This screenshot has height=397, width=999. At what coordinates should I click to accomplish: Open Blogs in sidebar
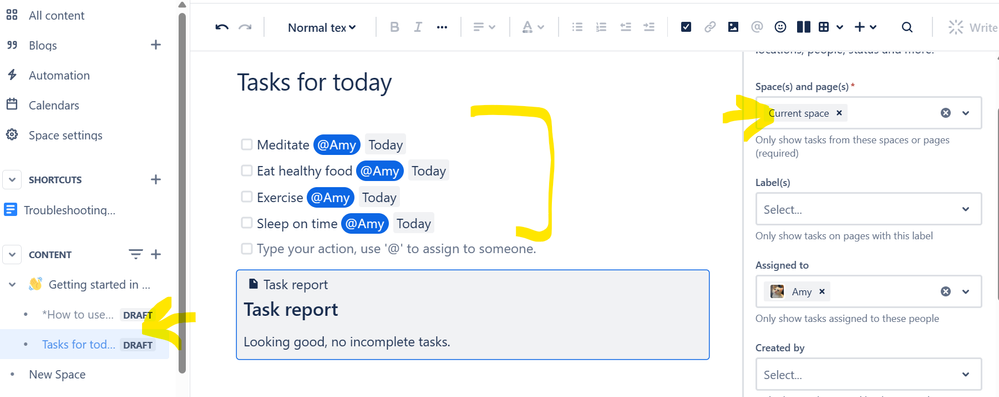coord(43,45)
